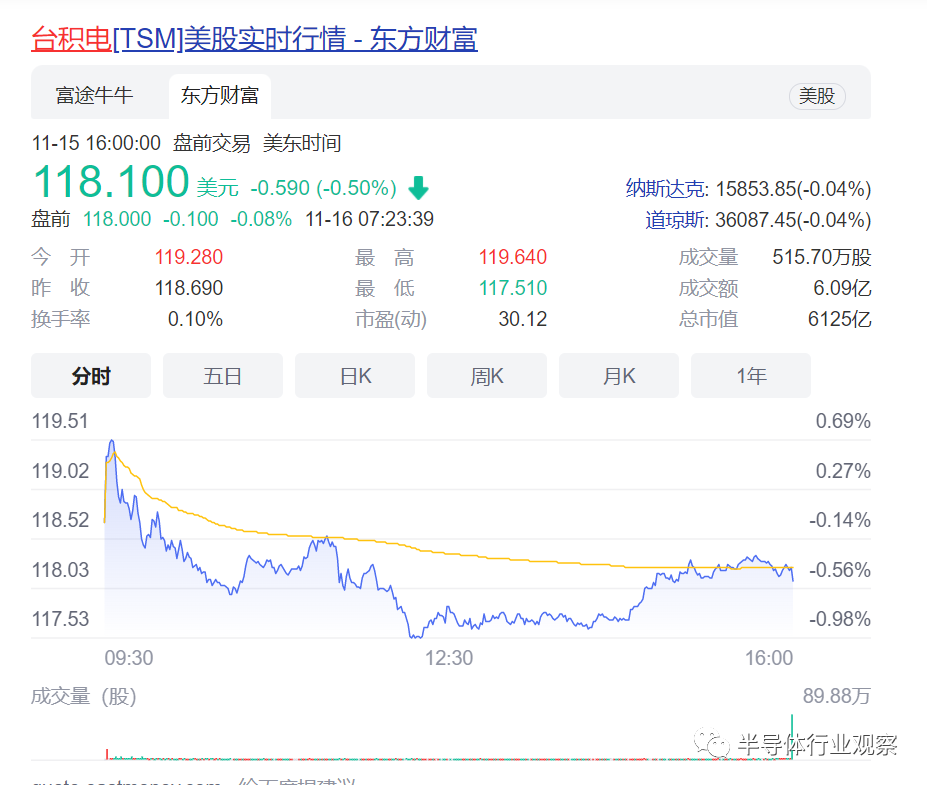The height and width of the screenshot is (785, 927).
Task: Click the 昨收 value 118.690
Action: [189, 288]
